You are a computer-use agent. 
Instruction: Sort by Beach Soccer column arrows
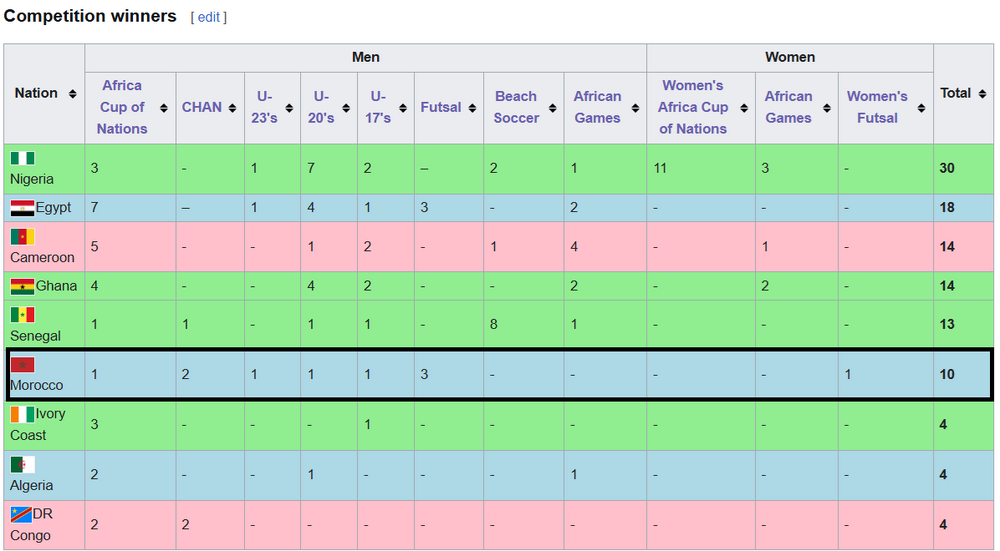click(552, 108)
